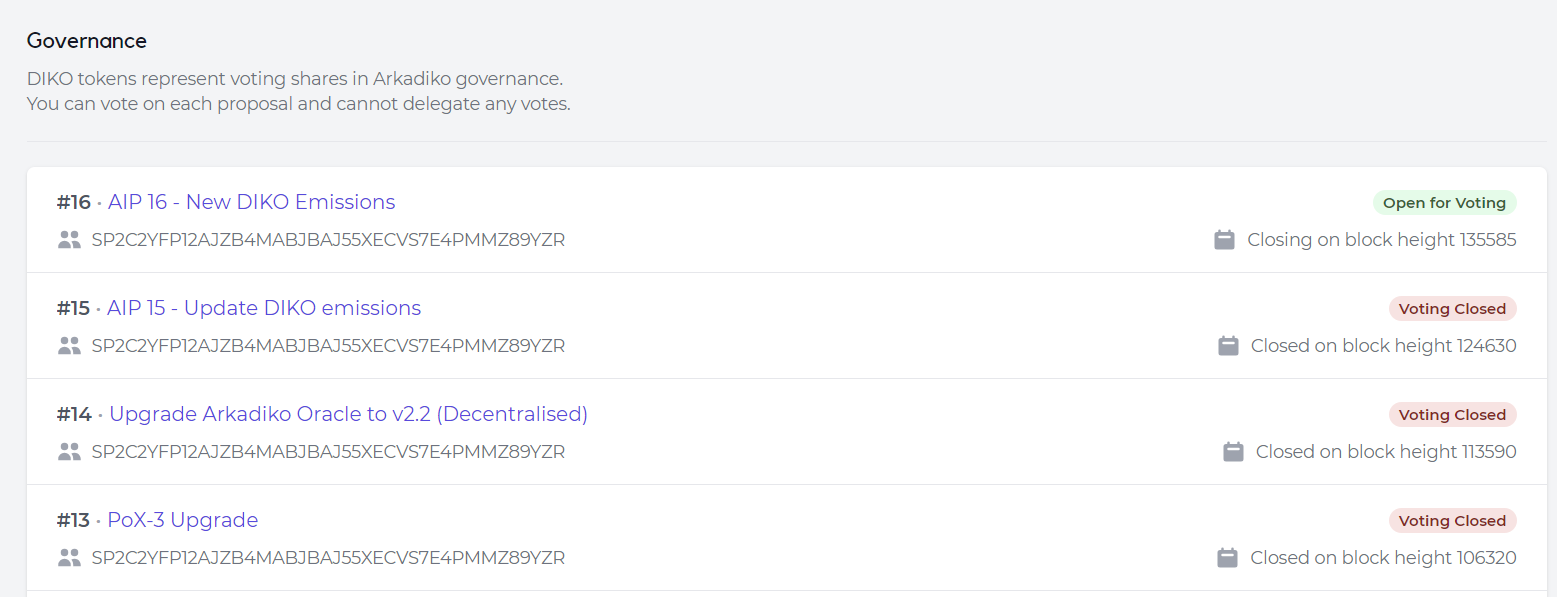Click proposer address under AIP 16 proposal

click(328, 240)
